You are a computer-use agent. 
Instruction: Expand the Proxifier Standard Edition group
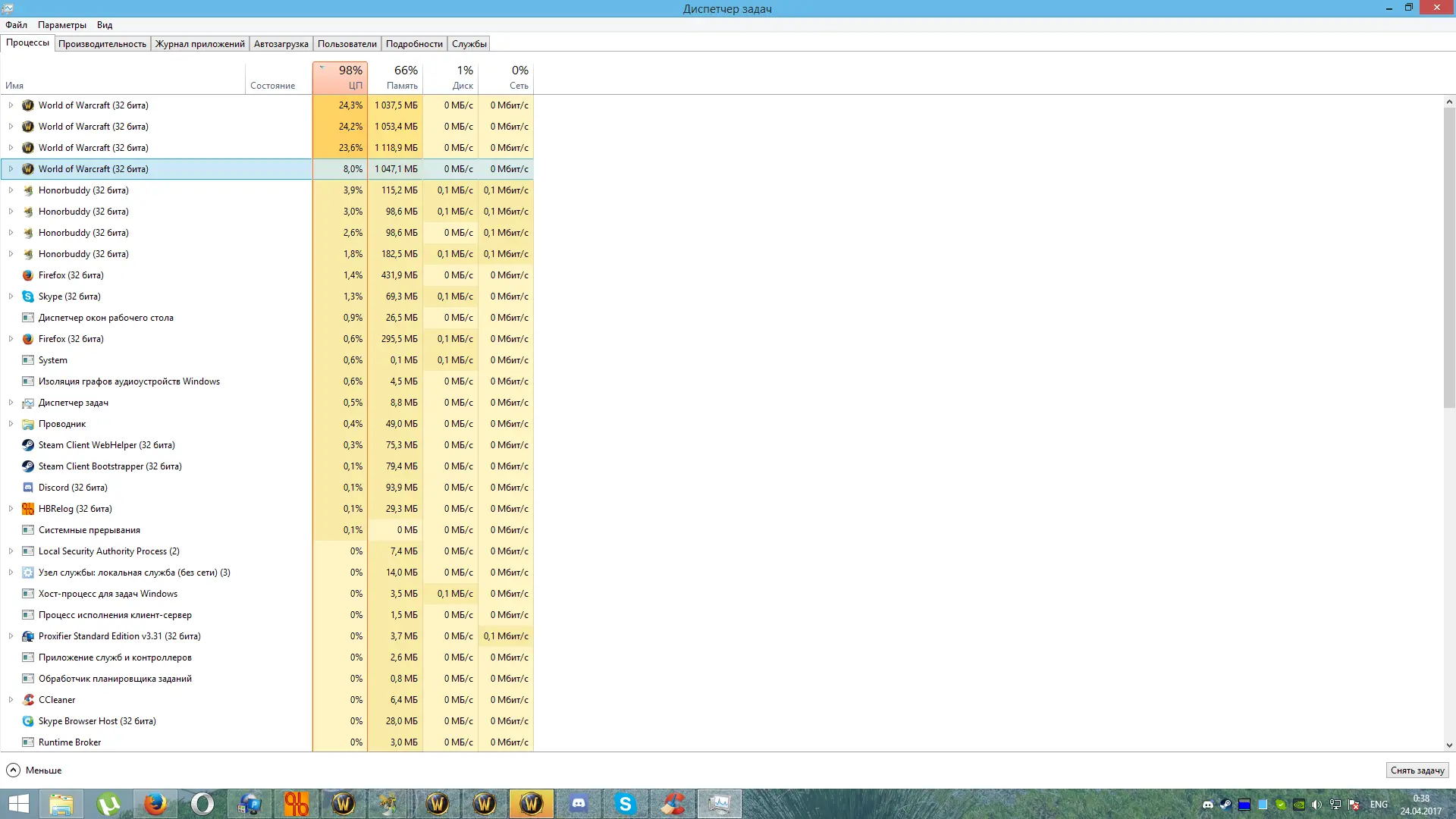click(x=11, y=636)
